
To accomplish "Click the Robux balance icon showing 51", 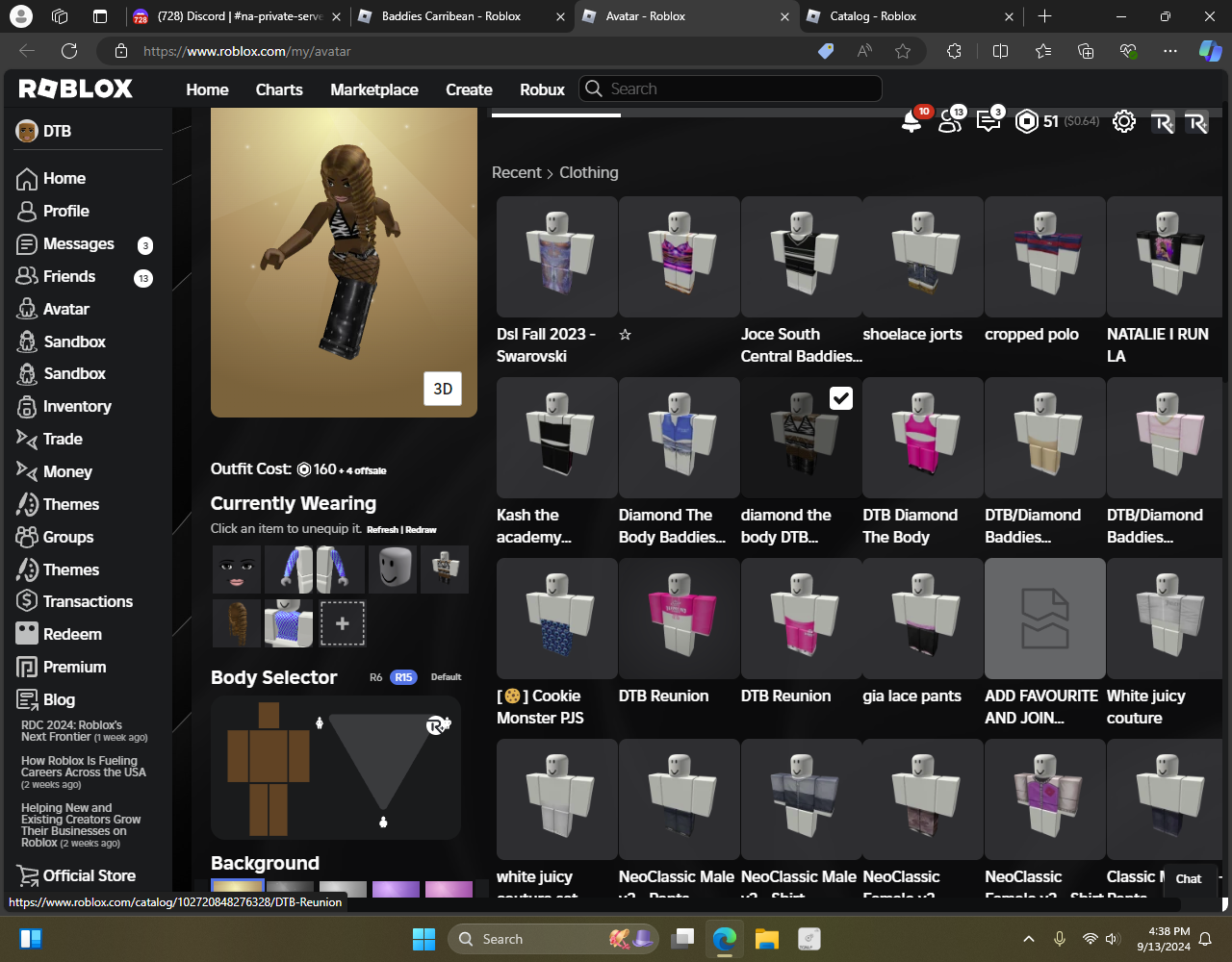I will 1027,121.
